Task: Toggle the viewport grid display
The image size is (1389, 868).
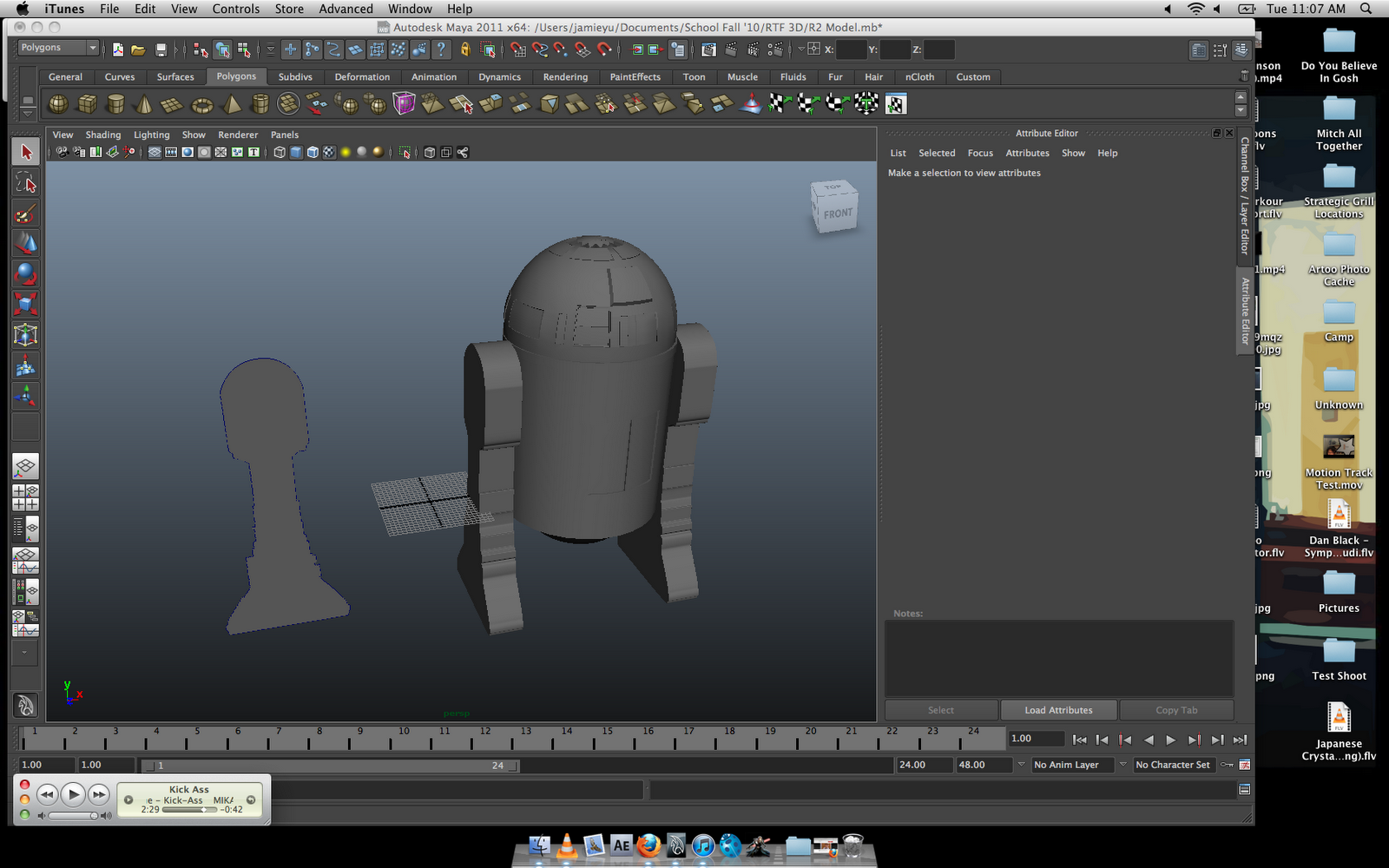Action: pyautogui.click(x=155, y=152)
